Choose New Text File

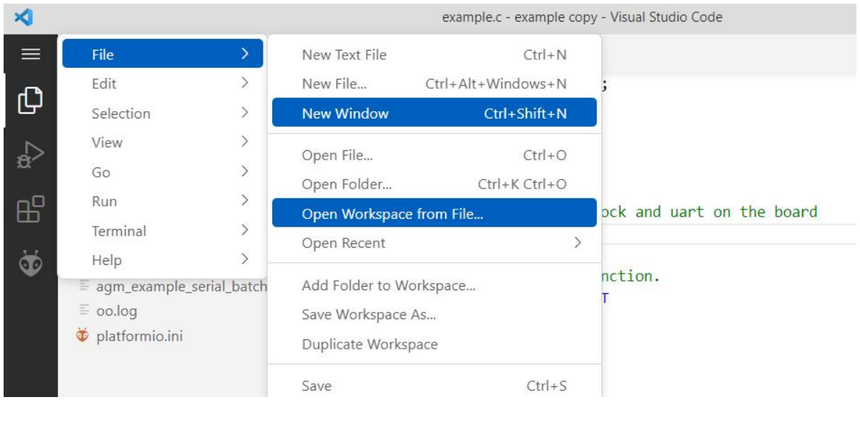[434, 54]
